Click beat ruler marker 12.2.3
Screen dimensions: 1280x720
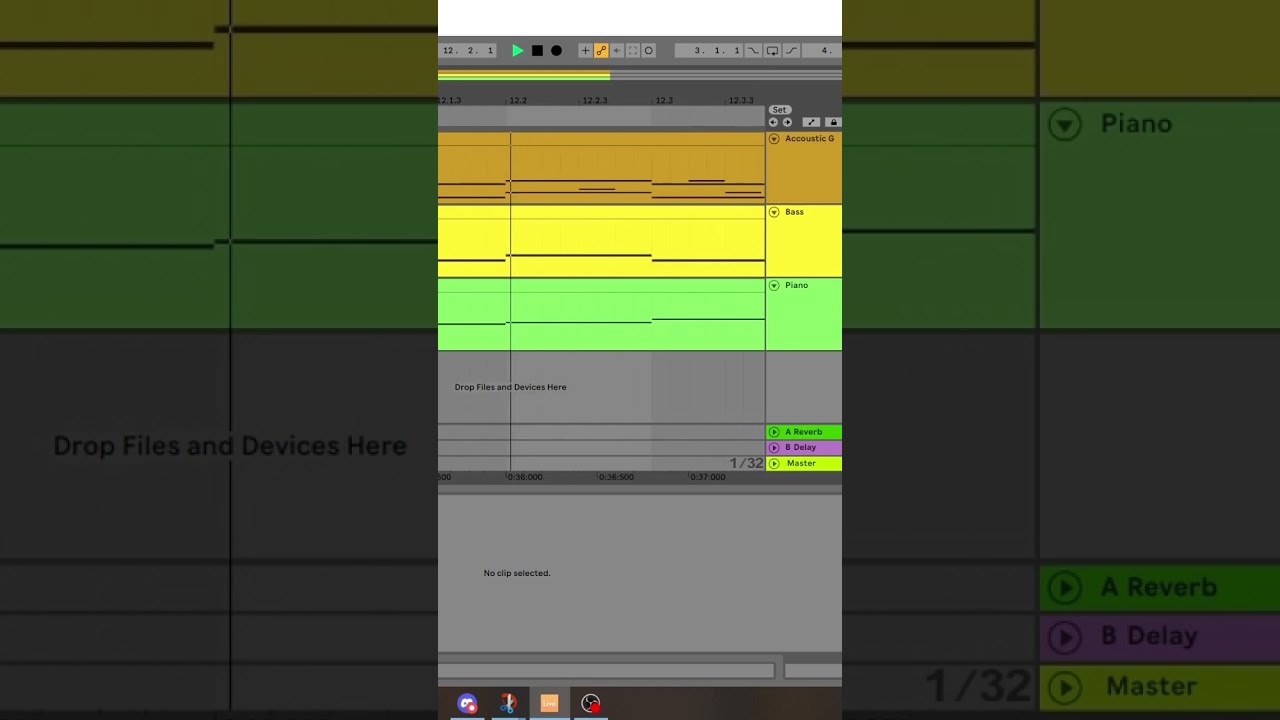pos(595,101)
